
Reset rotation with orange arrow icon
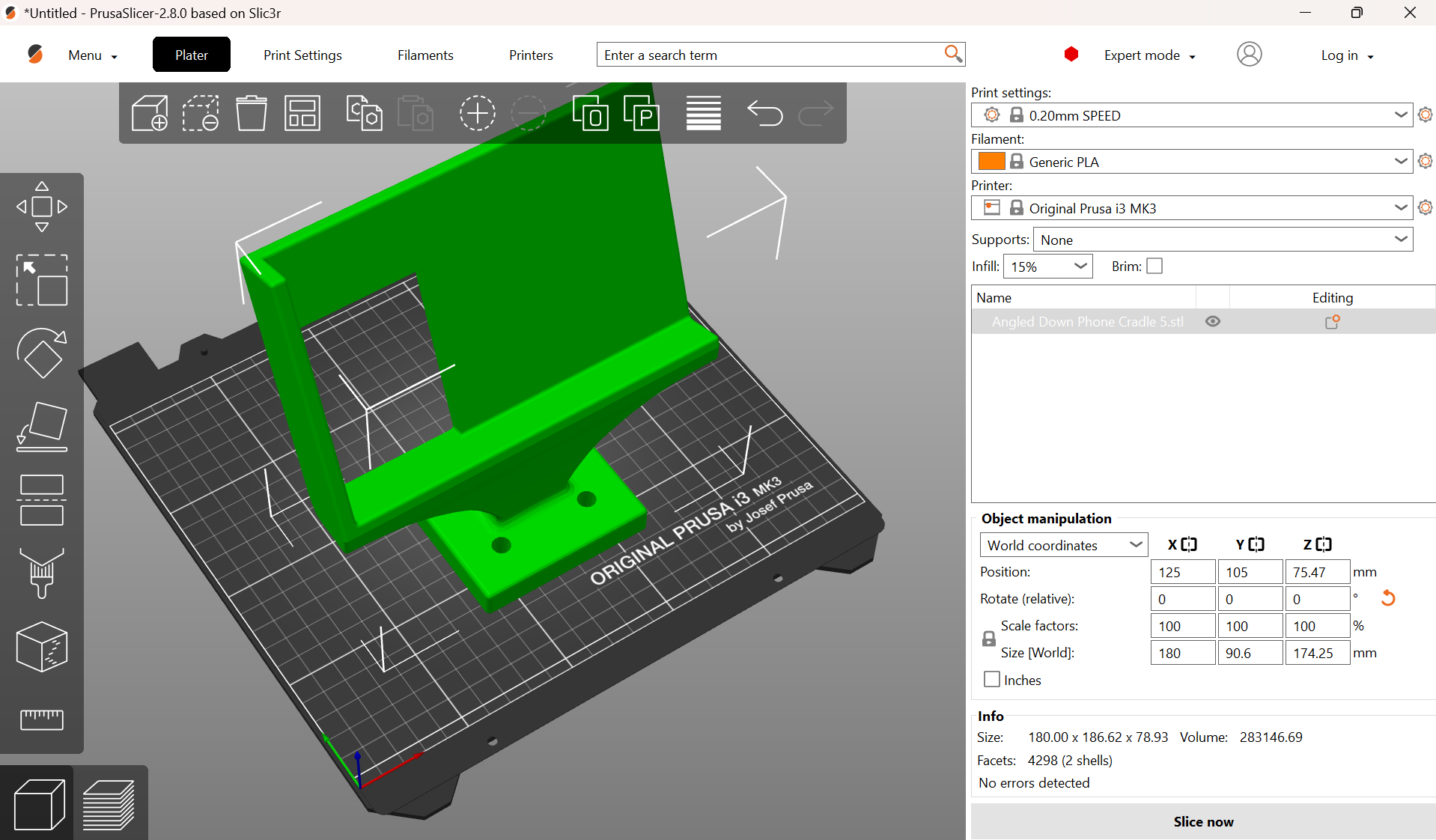coord(1387,598)
